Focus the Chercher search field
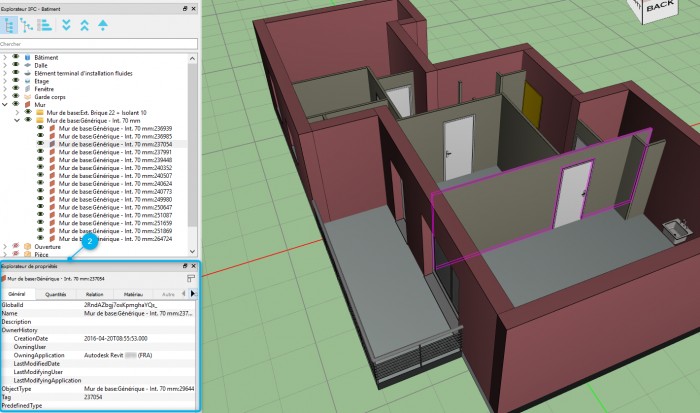This screenshot has height=413, width=700. point(99,44)
